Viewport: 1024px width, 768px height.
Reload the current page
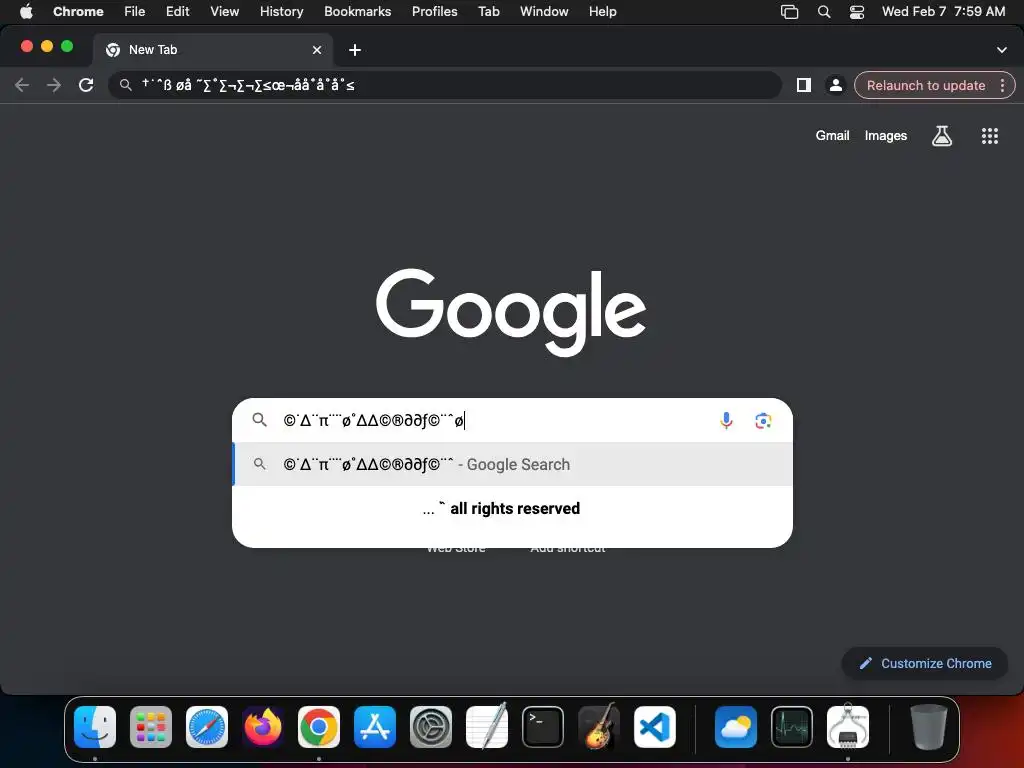click(x=86, y=85)
